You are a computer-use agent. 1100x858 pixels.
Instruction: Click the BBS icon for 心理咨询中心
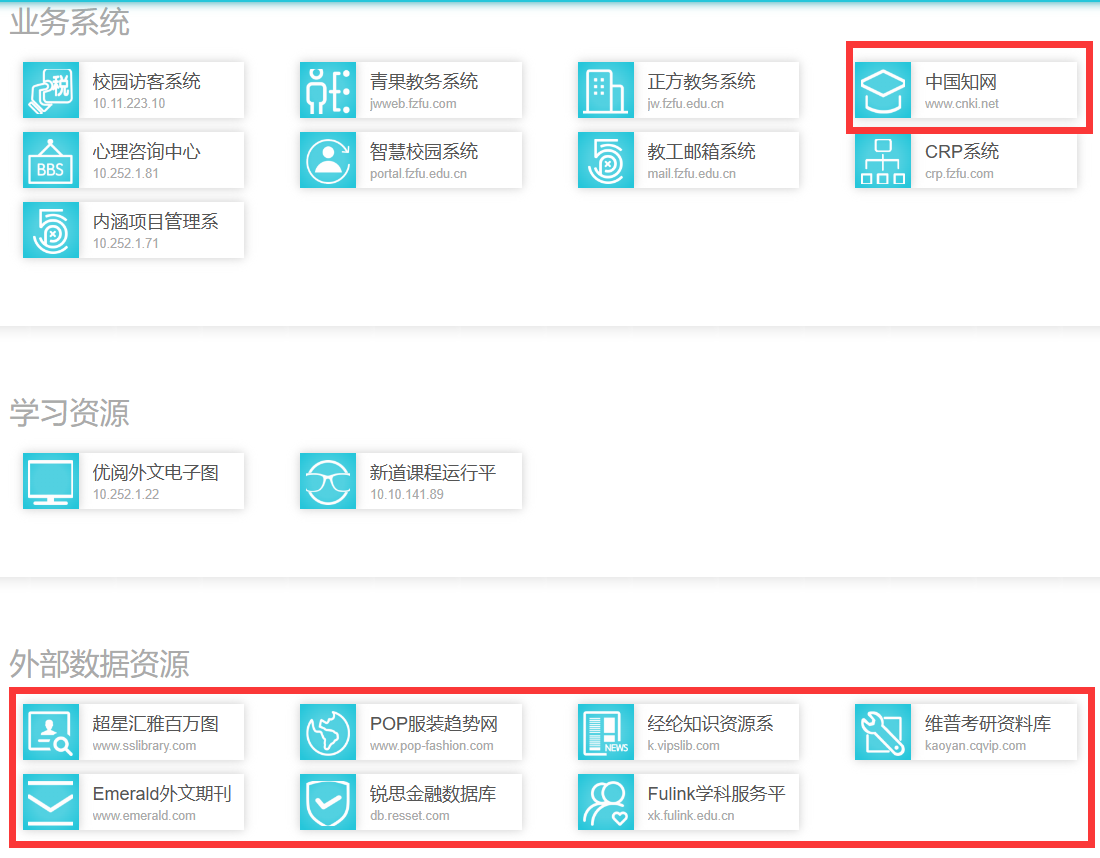51,160
